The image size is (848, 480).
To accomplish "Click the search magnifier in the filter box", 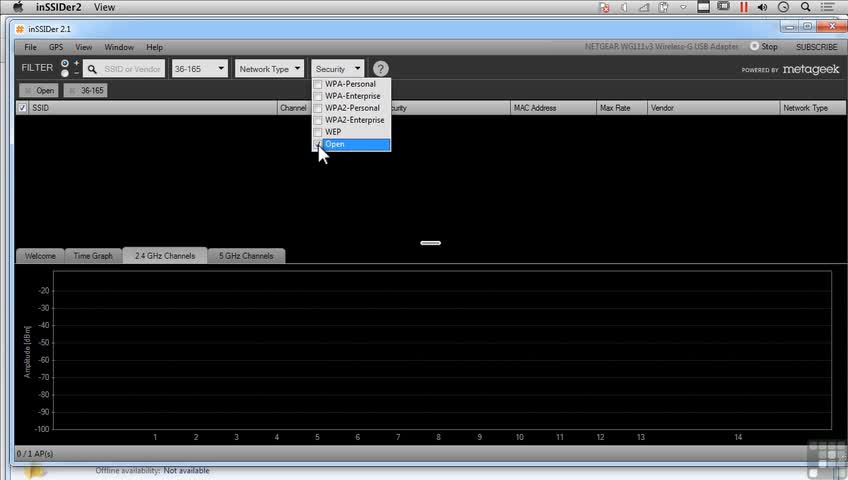I will pyautogui.click(x=92, y=69).
